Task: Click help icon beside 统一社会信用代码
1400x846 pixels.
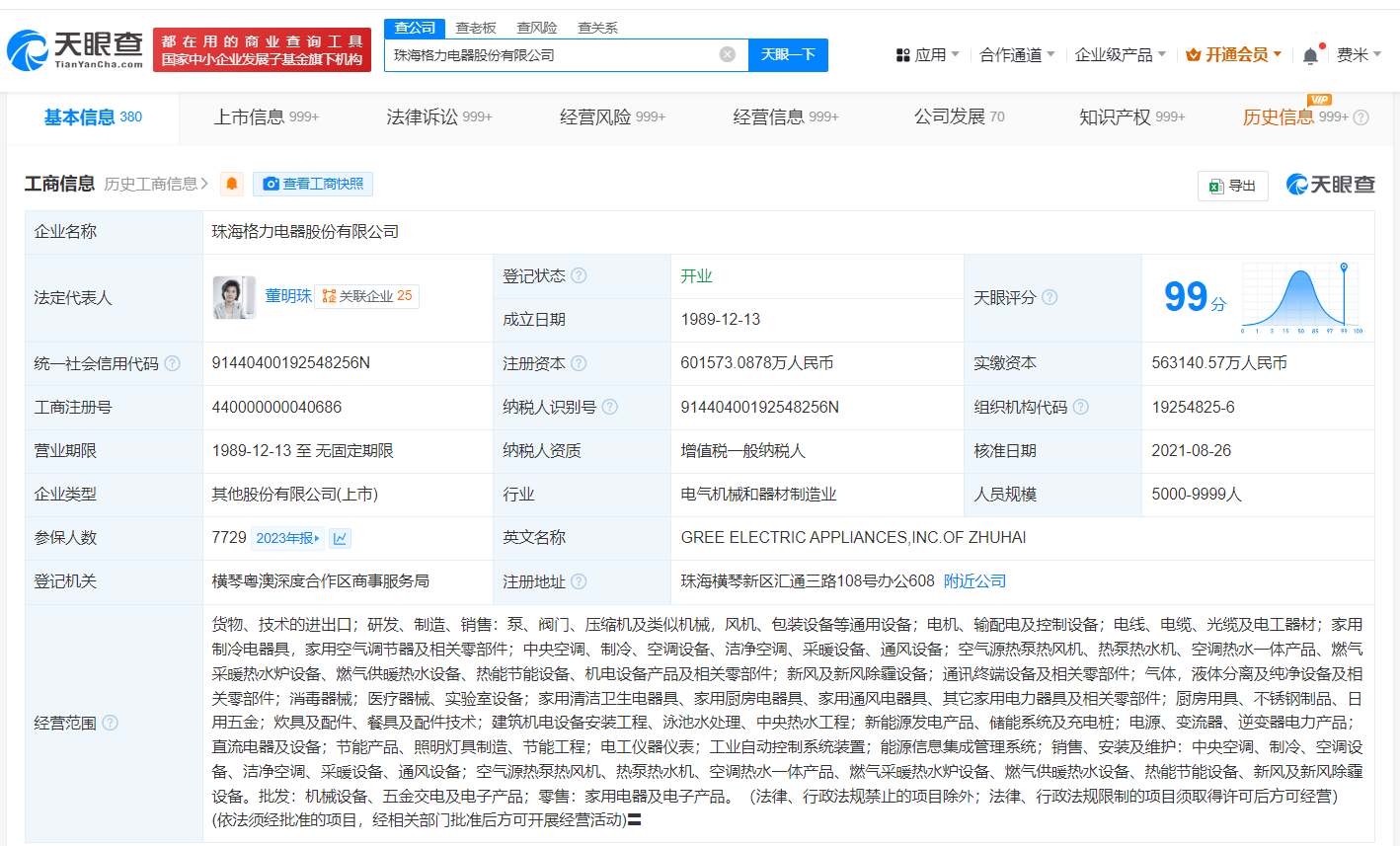Action: [172, 363]
